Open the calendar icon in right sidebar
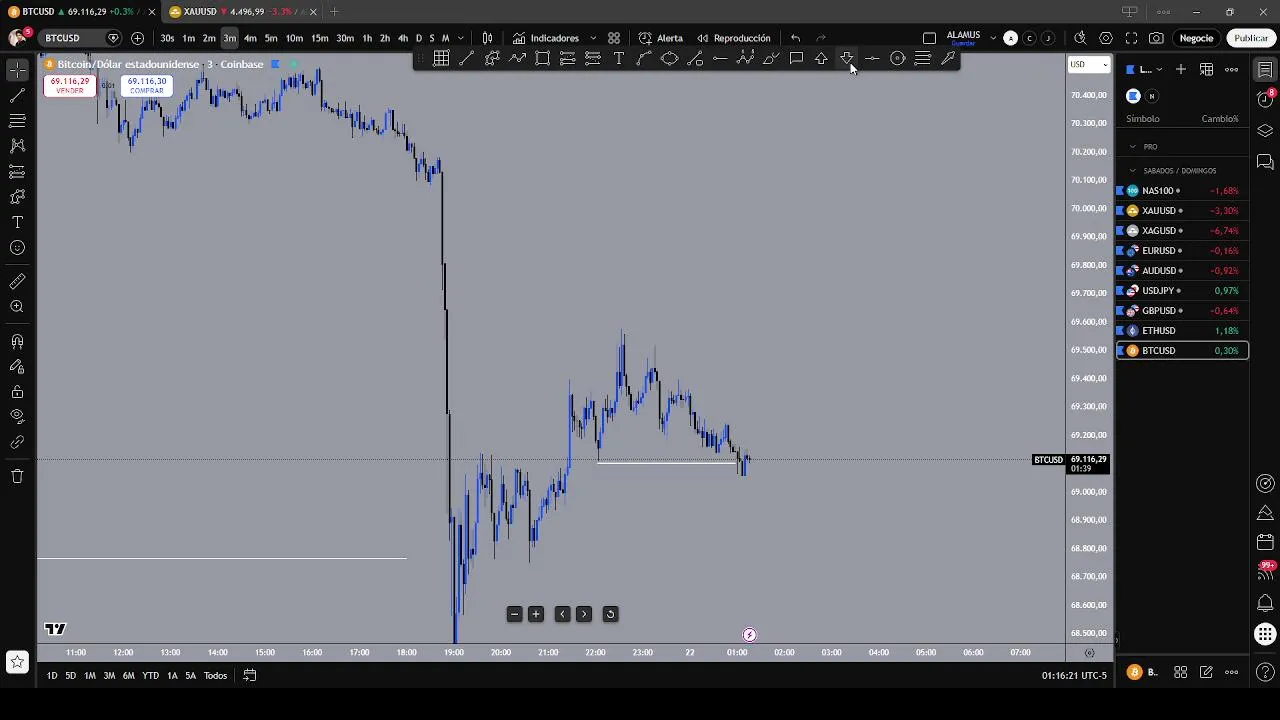This screenshot has width=1280, height=720. point(1265,542)
